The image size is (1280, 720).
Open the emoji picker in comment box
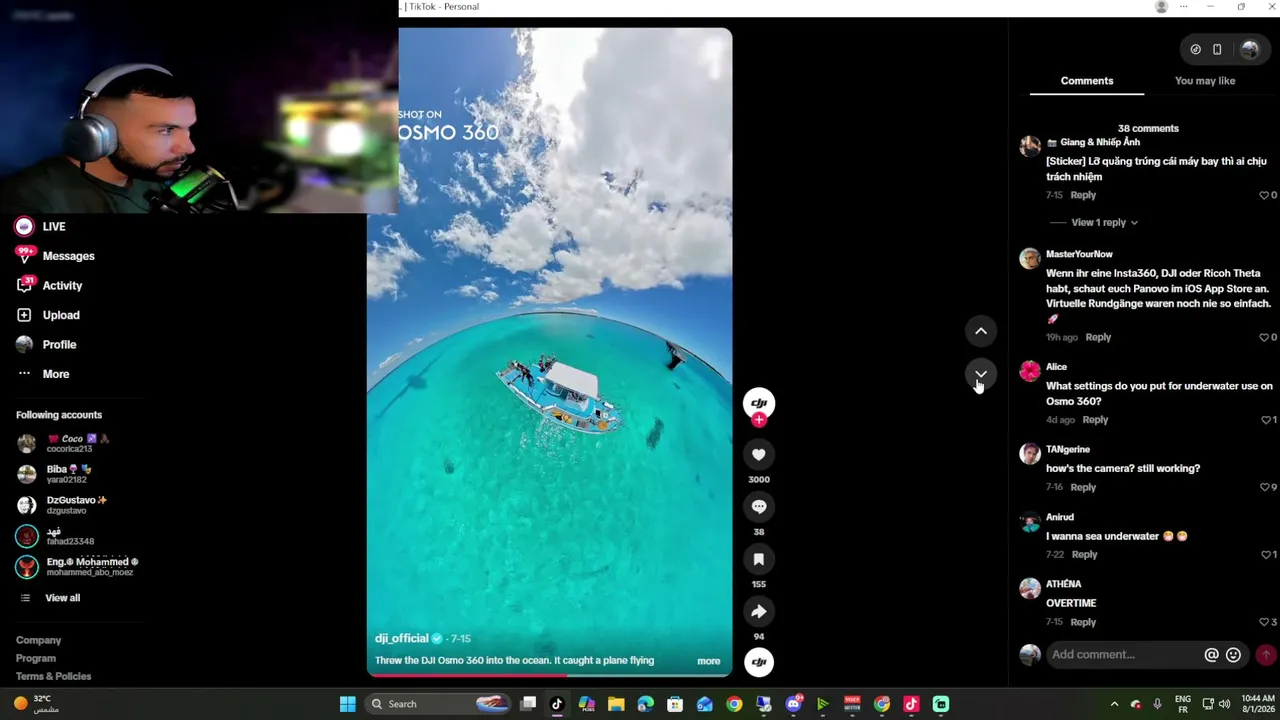coord(1233,655)
